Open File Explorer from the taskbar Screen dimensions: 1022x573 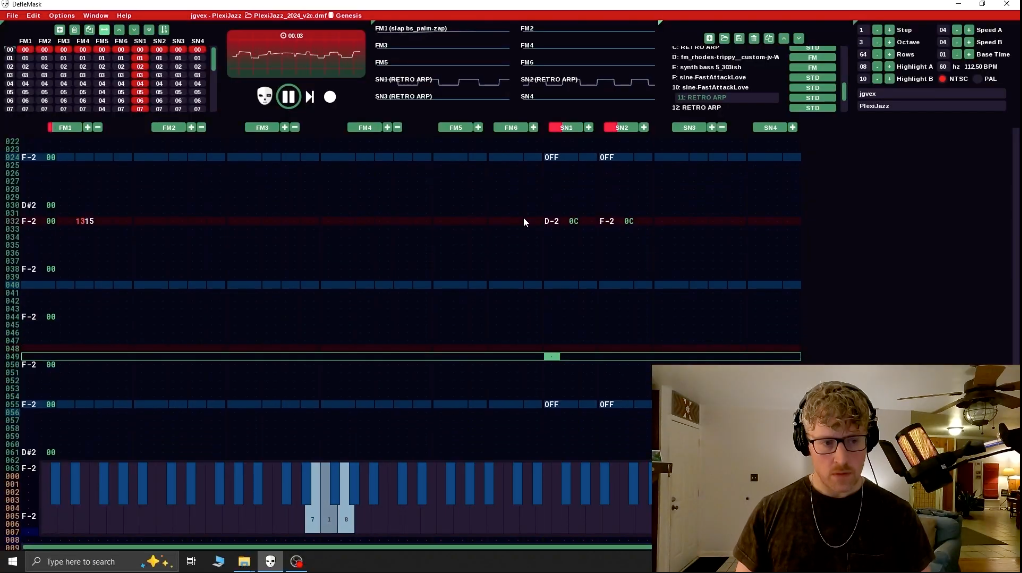click(243, 561)
